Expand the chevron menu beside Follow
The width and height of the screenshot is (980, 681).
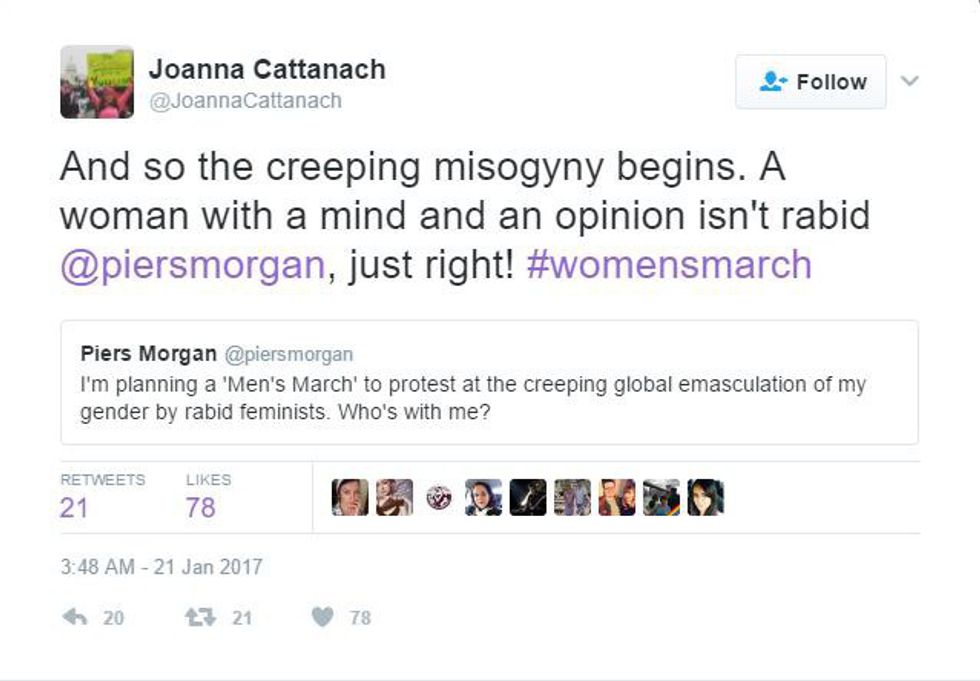pos(909,81)
